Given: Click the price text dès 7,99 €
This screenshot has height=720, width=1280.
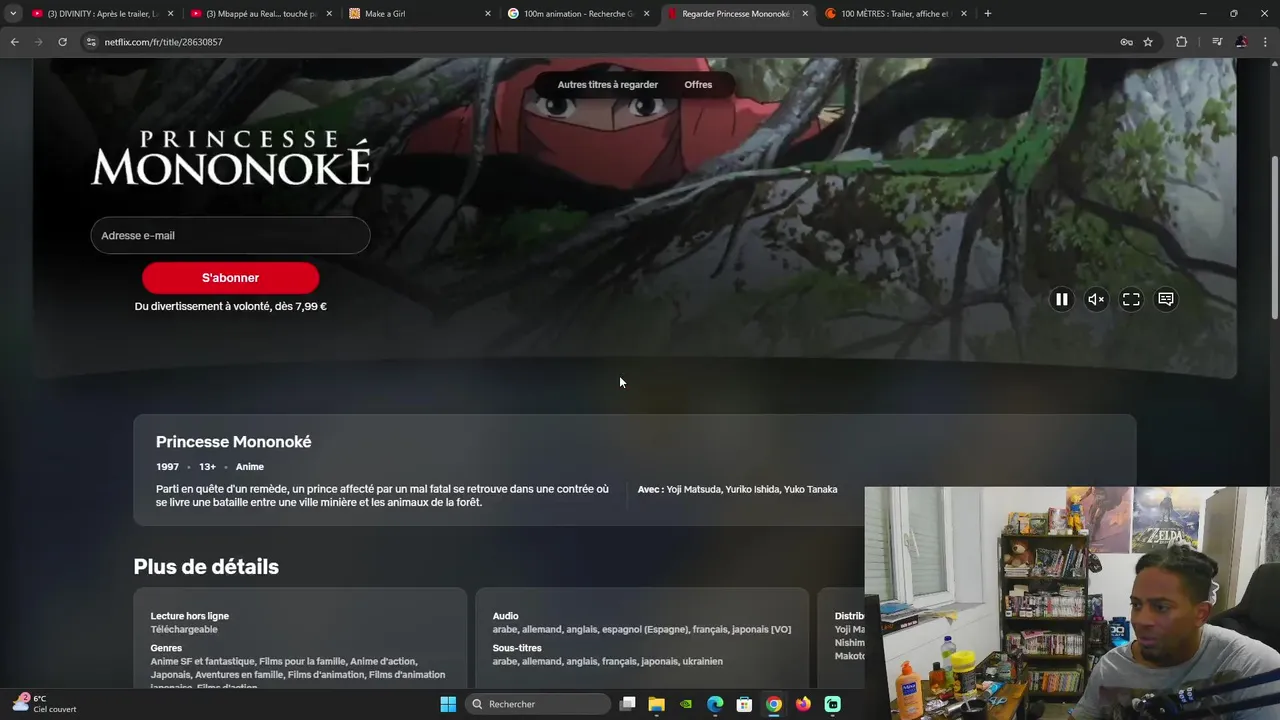Looking at the screenshot, I should pyautogui.click(x=300, y=307).
